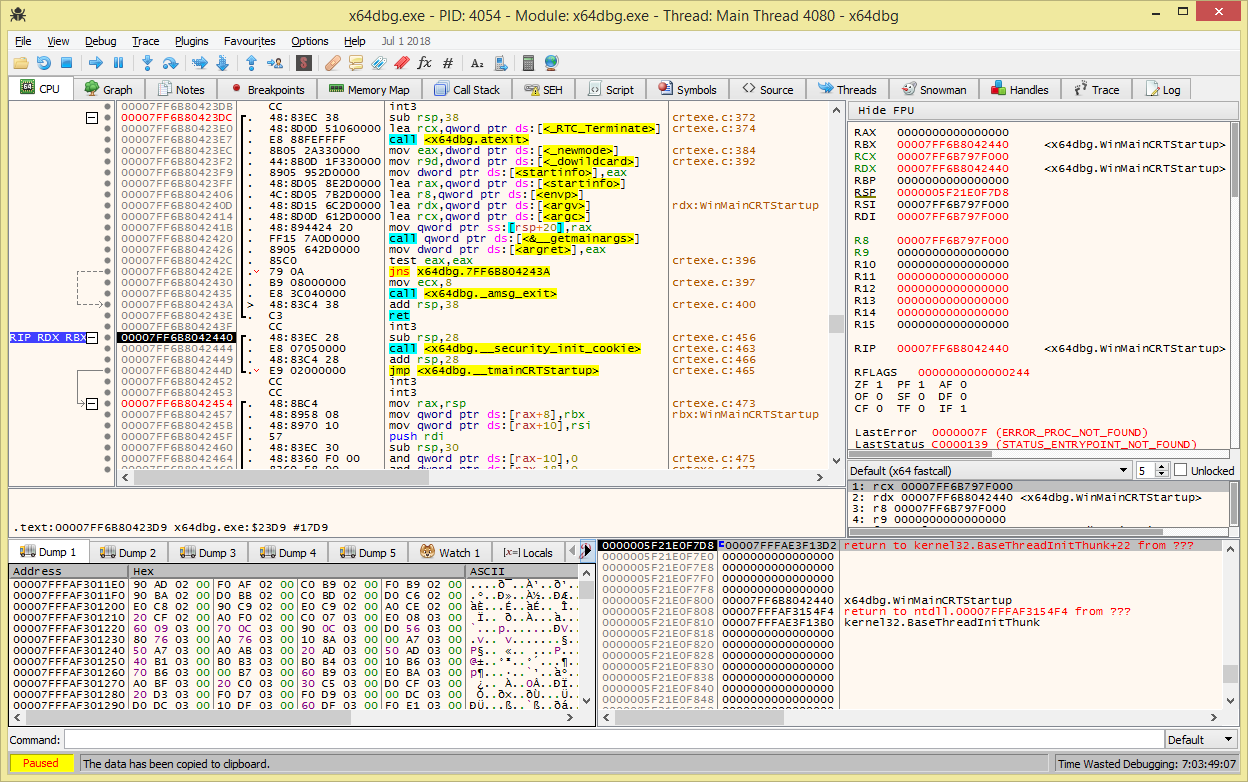1248x782 pixels.
Task: Run the debuggee
Action: tap(97, 62)
